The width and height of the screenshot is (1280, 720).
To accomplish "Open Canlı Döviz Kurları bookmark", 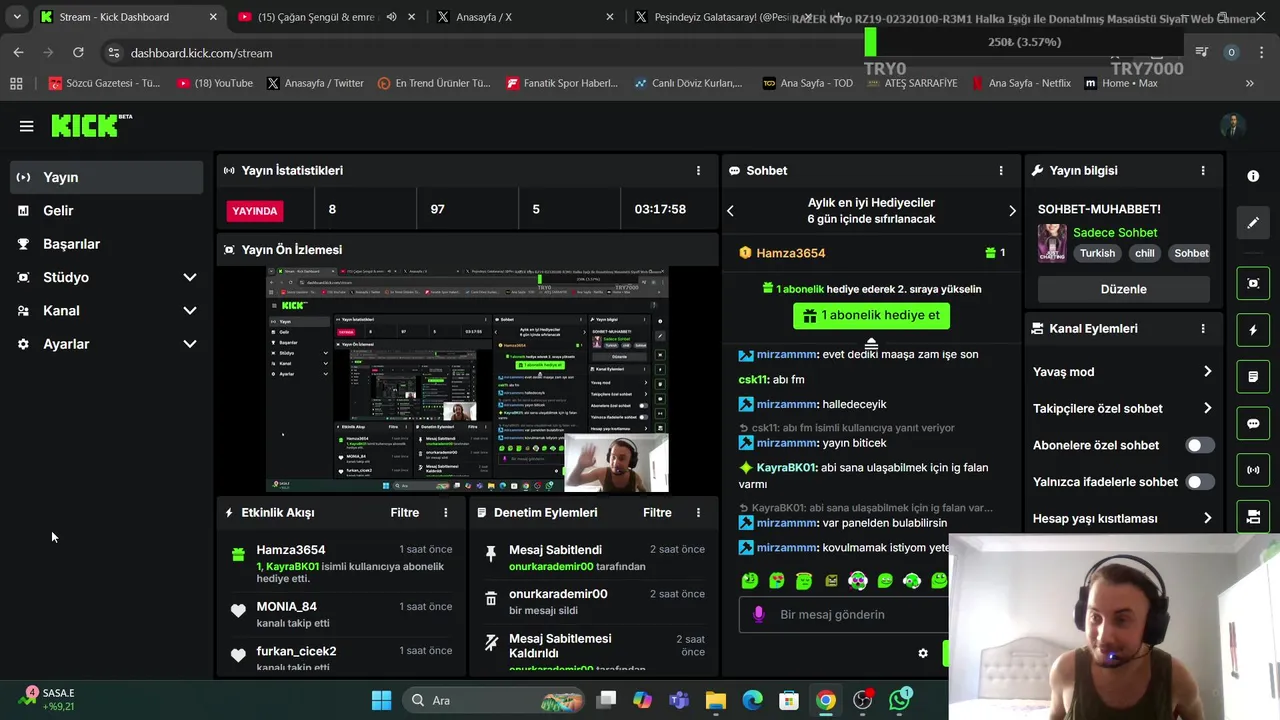I will 688,83.
